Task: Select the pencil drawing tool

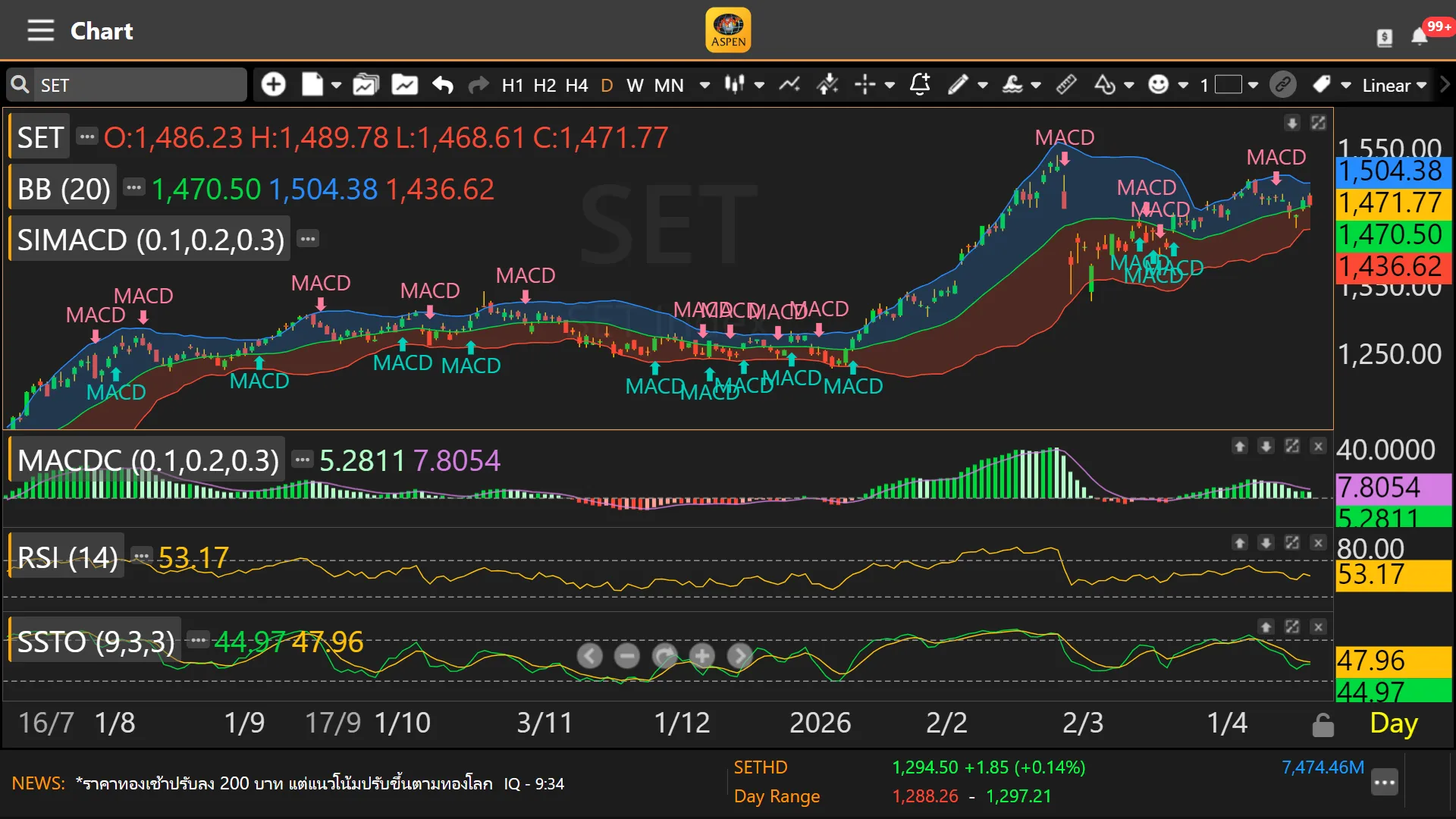Action: pos(958,84)
